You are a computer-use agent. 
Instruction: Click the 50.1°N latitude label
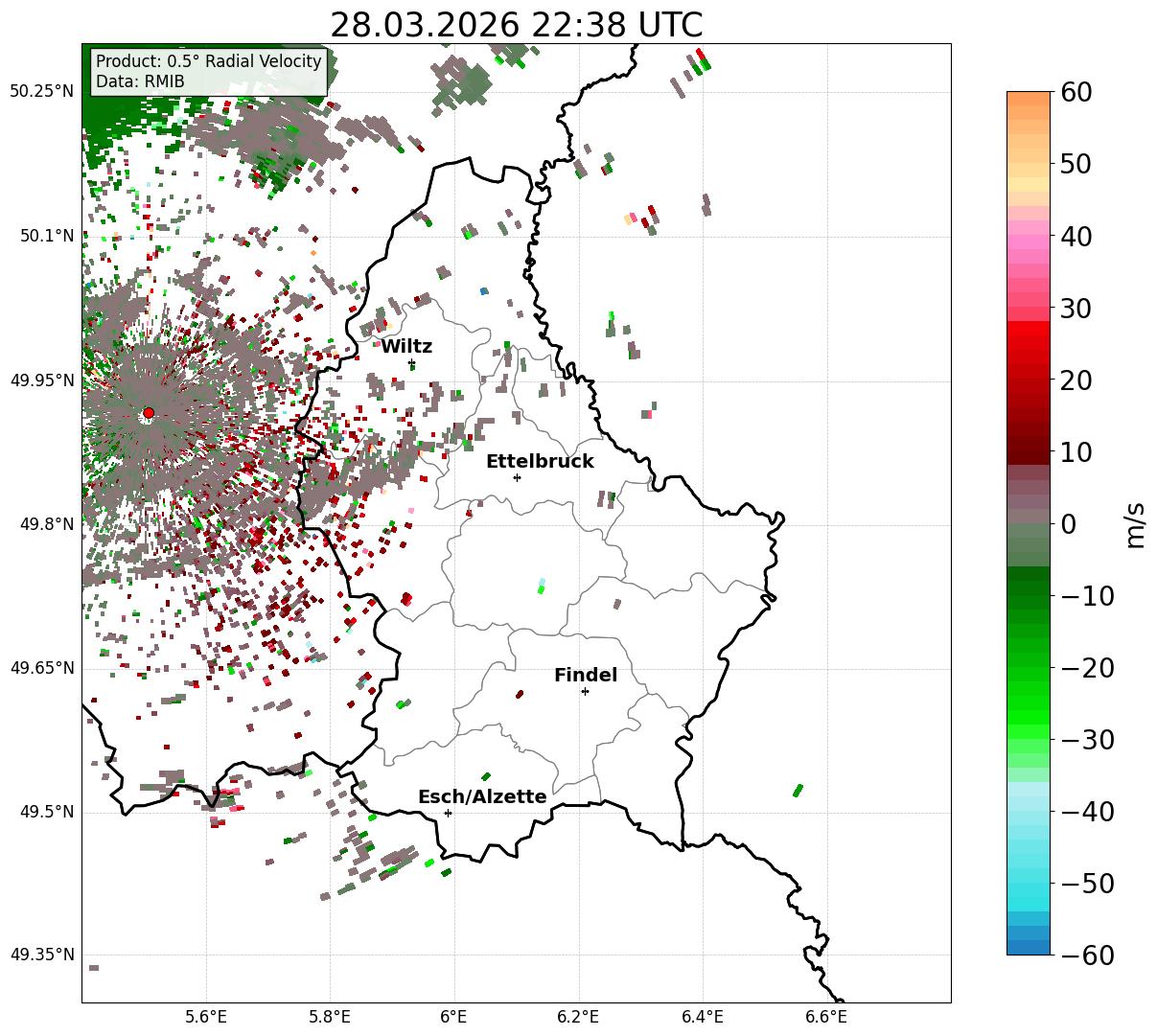click(x=46, y=236)
